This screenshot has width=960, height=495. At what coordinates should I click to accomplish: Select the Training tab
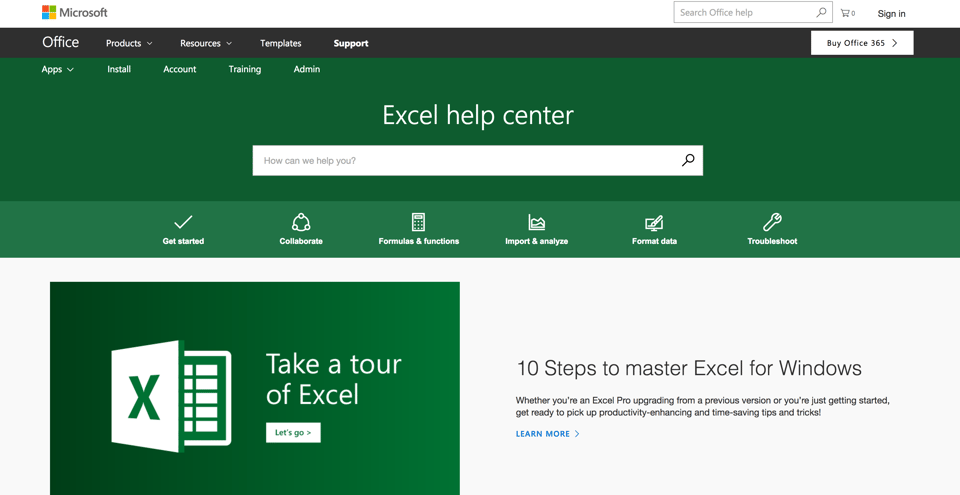244,69
